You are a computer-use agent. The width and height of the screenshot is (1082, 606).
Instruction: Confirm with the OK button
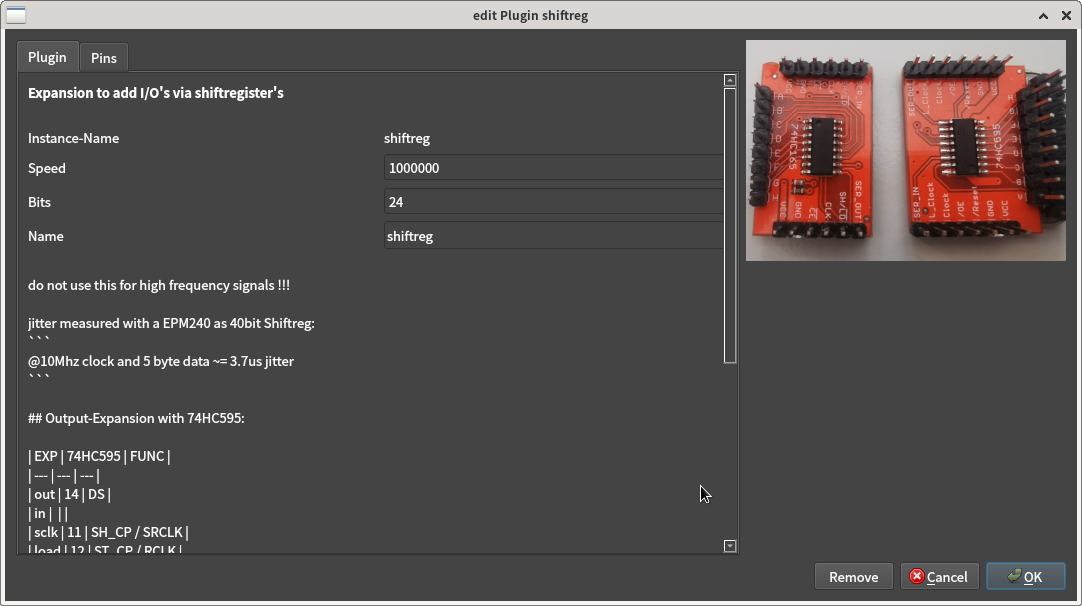pyautogui.click(x=1025, y=576)
